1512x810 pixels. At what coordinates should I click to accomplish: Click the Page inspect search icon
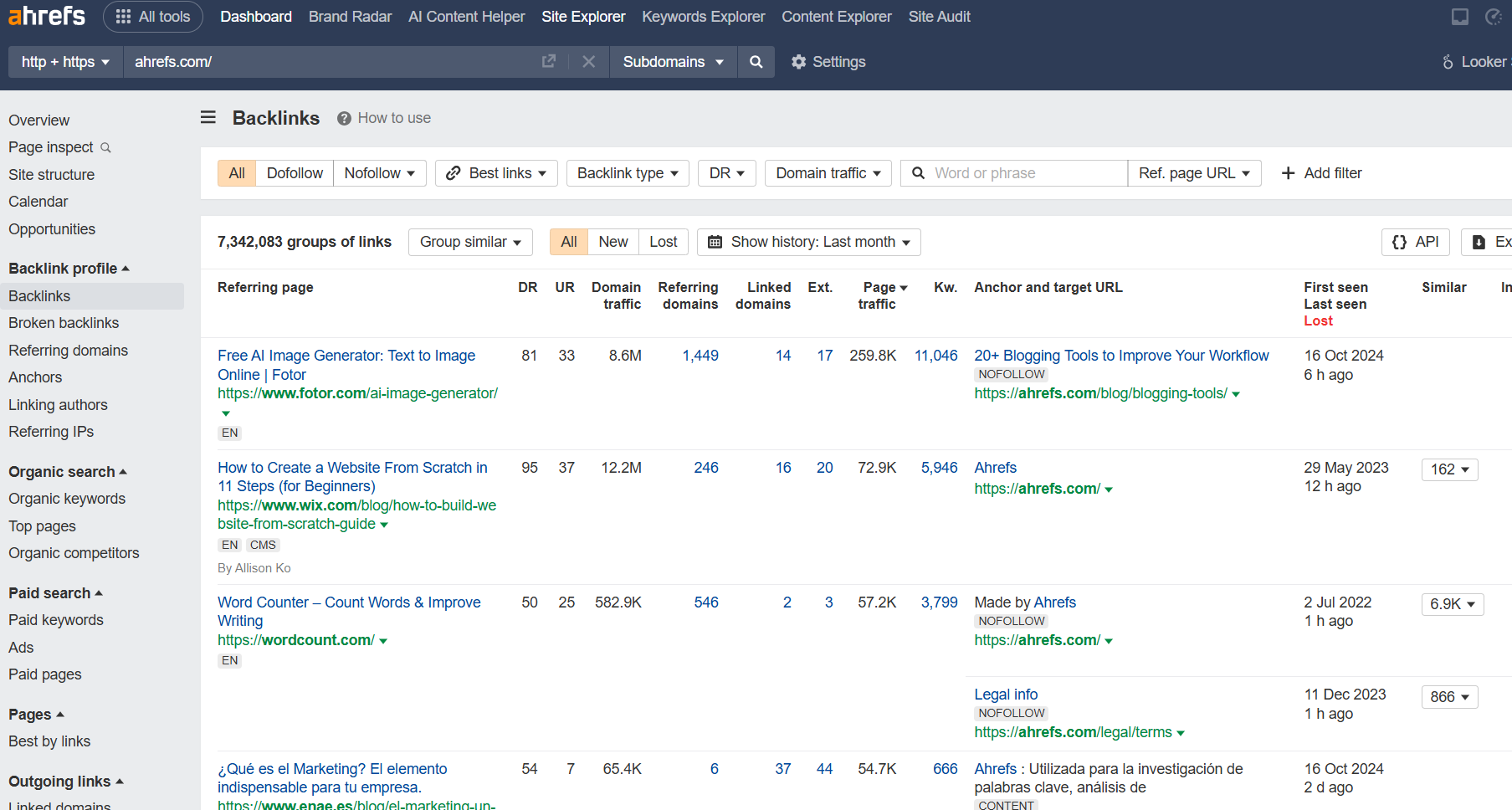106,147
